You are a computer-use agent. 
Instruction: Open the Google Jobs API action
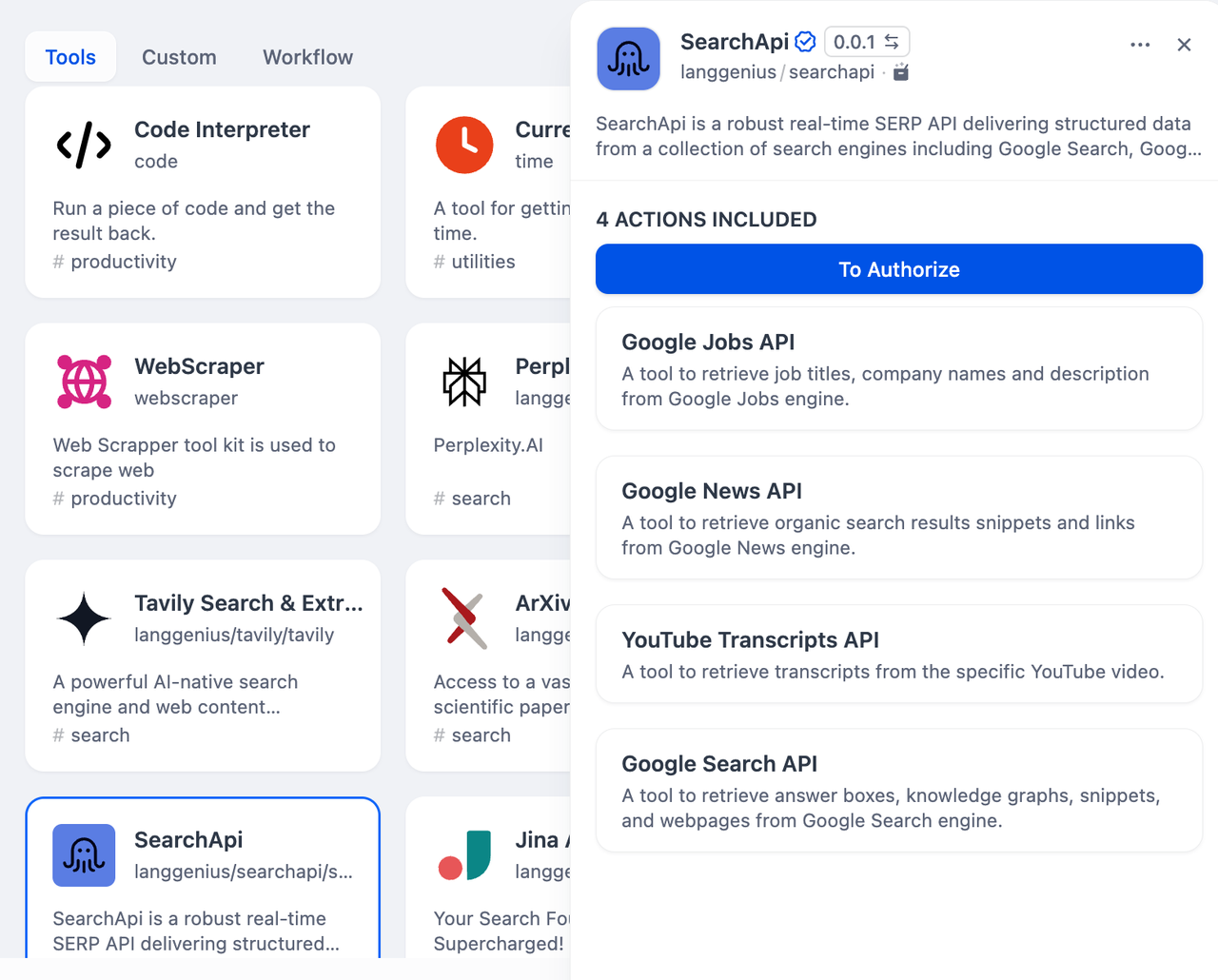click(898, 368)
